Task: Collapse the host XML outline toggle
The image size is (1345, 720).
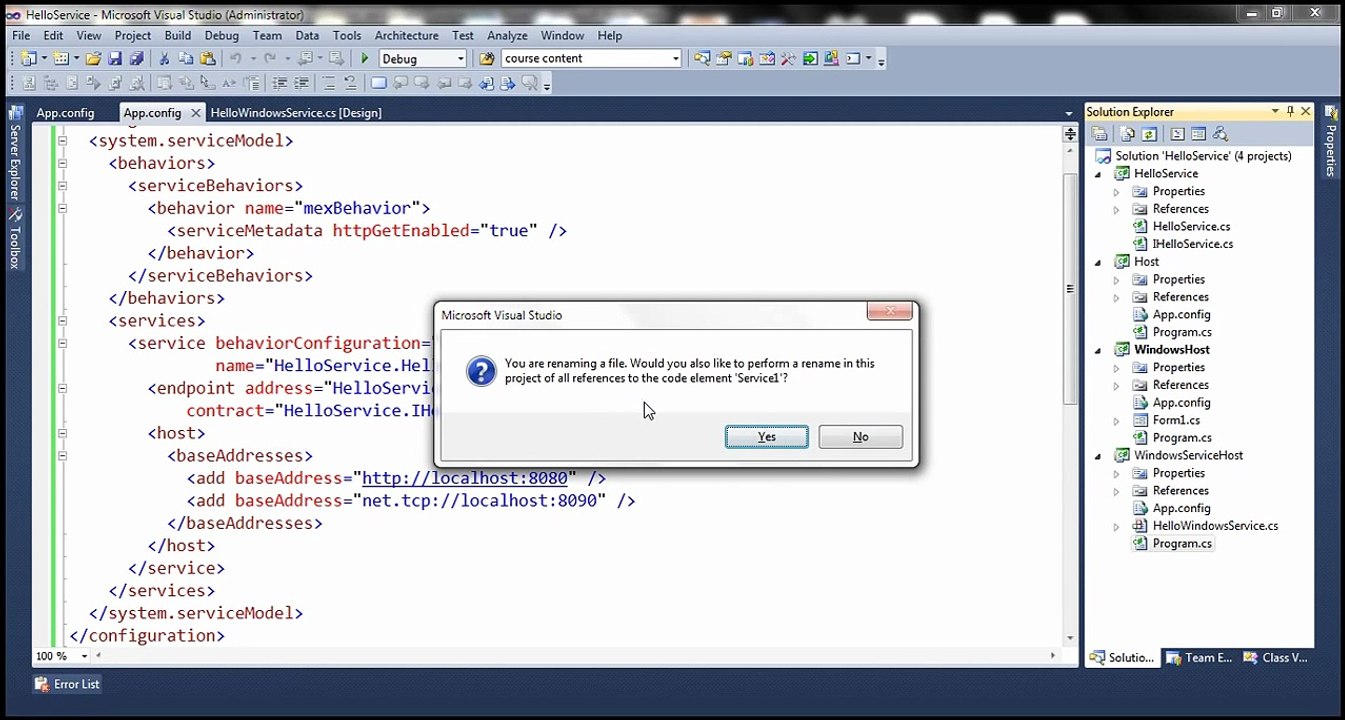Action: pos(62,433)
